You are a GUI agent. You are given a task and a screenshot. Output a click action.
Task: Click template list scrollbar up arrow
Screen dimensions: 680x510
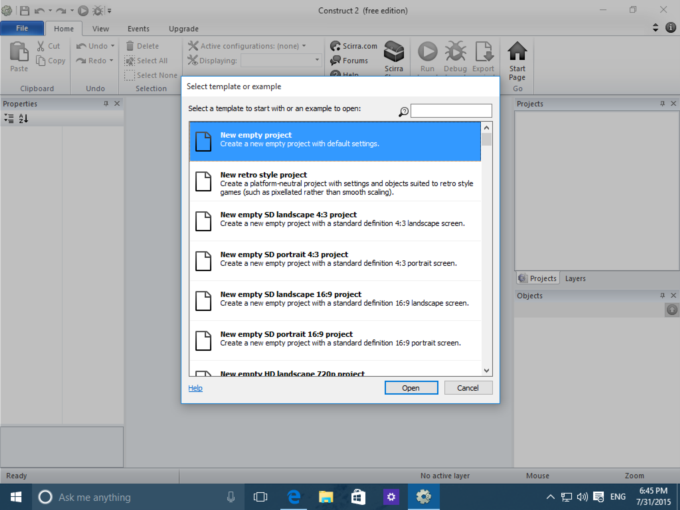click(x=487, y=128)
